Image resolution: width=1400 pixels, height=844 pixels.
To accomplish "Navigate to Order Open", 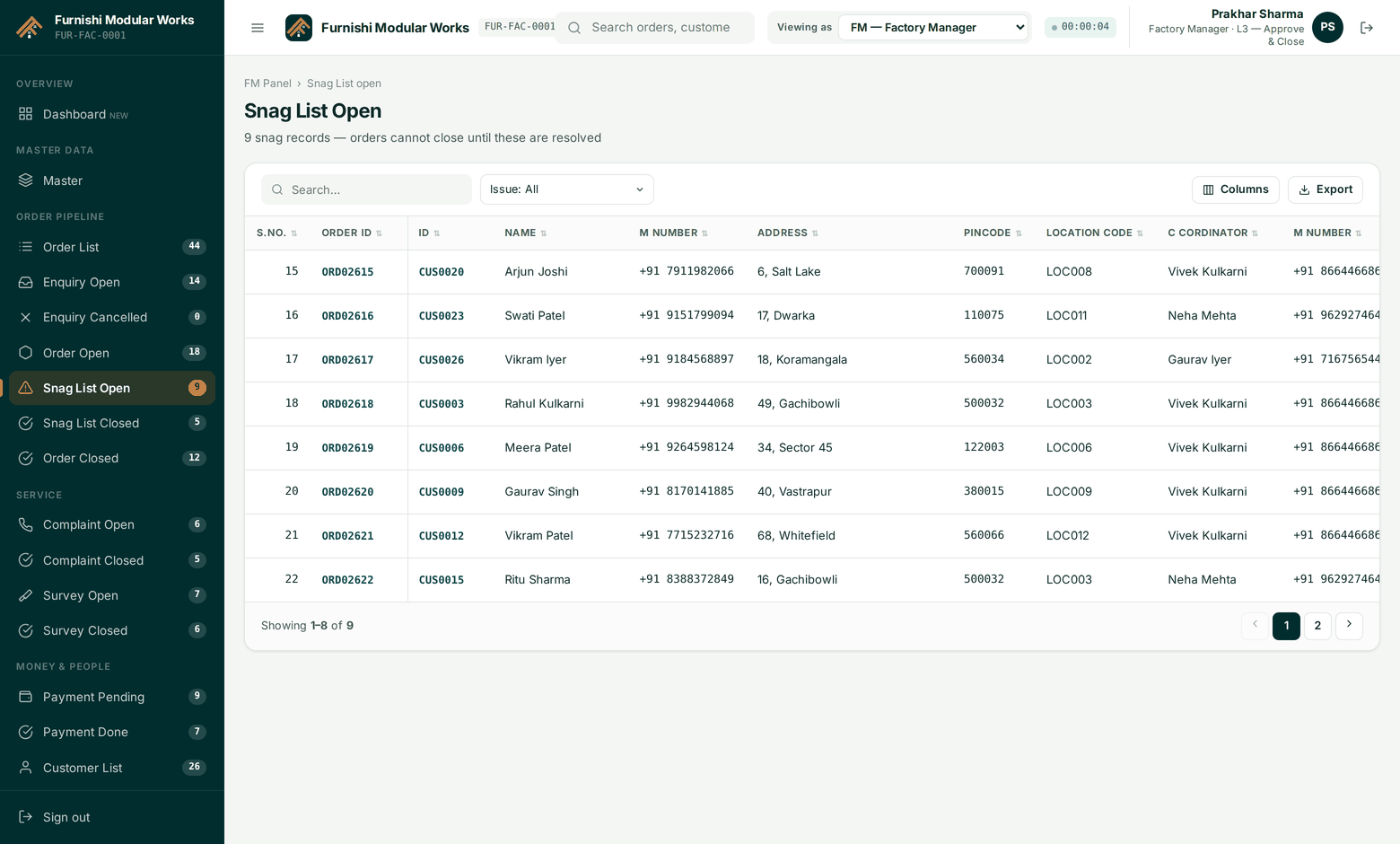I will pyautogui.click(x=112, y=353).
